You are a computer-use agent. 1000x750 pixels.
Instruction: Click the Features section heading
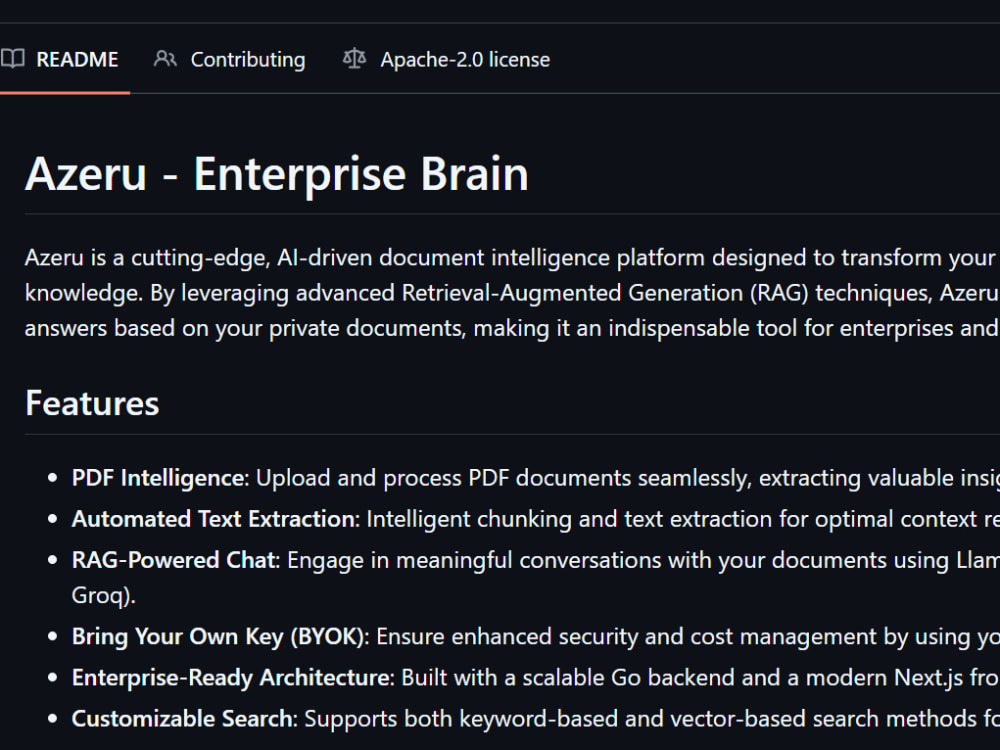point(92,403)
